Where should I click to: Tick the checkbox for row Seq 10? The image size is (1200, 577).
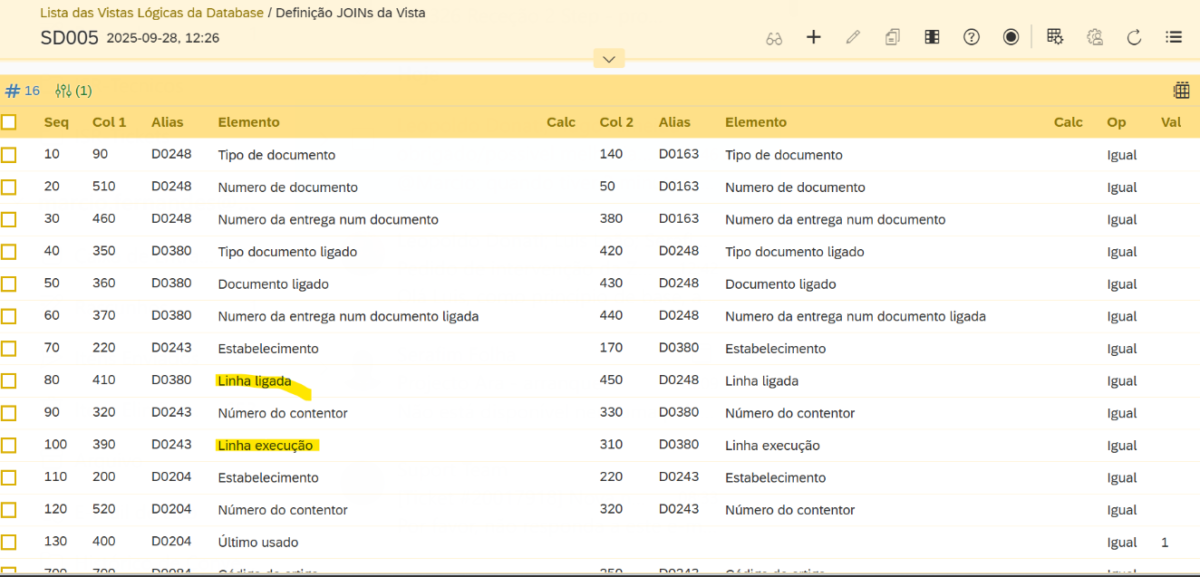[9, 155]
